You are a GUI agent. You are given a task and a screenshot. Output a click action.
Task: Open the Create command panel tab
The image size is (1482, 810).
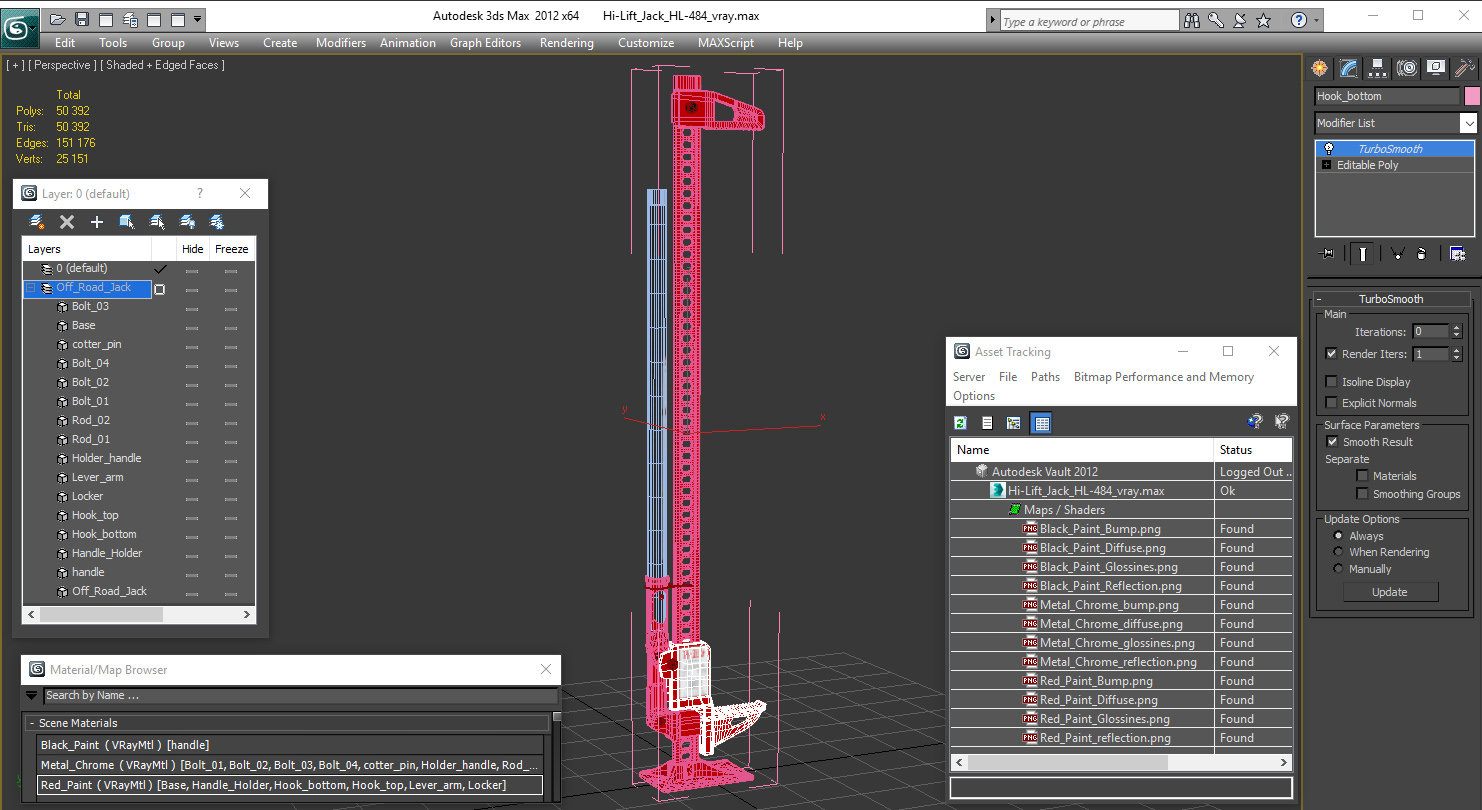(x=1320, y=68)
